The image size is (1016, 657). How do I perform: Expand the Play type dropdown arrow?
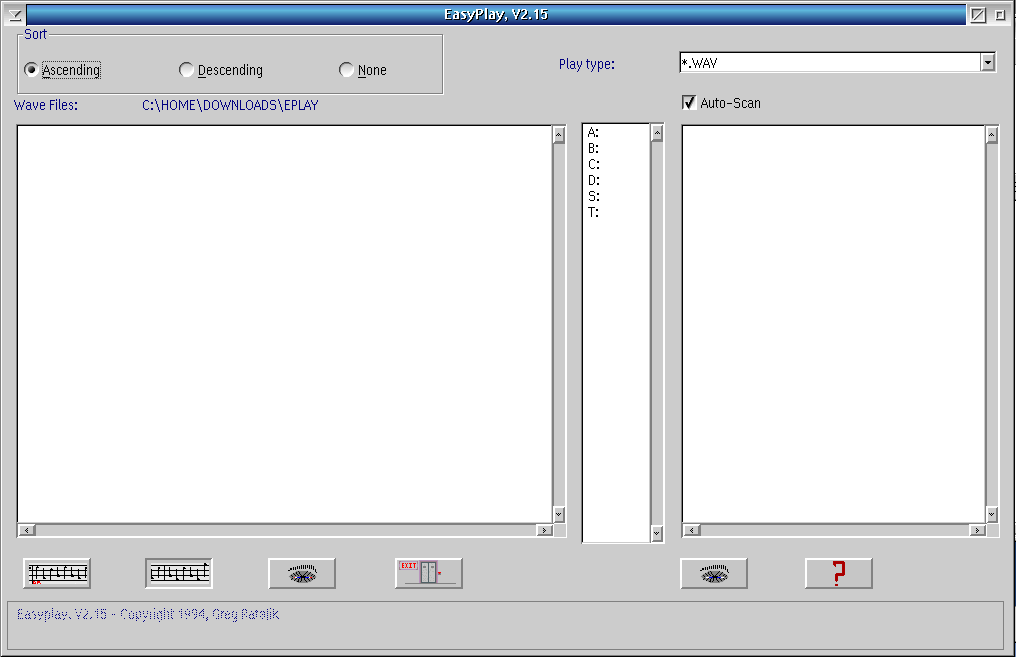click(988, 62)
